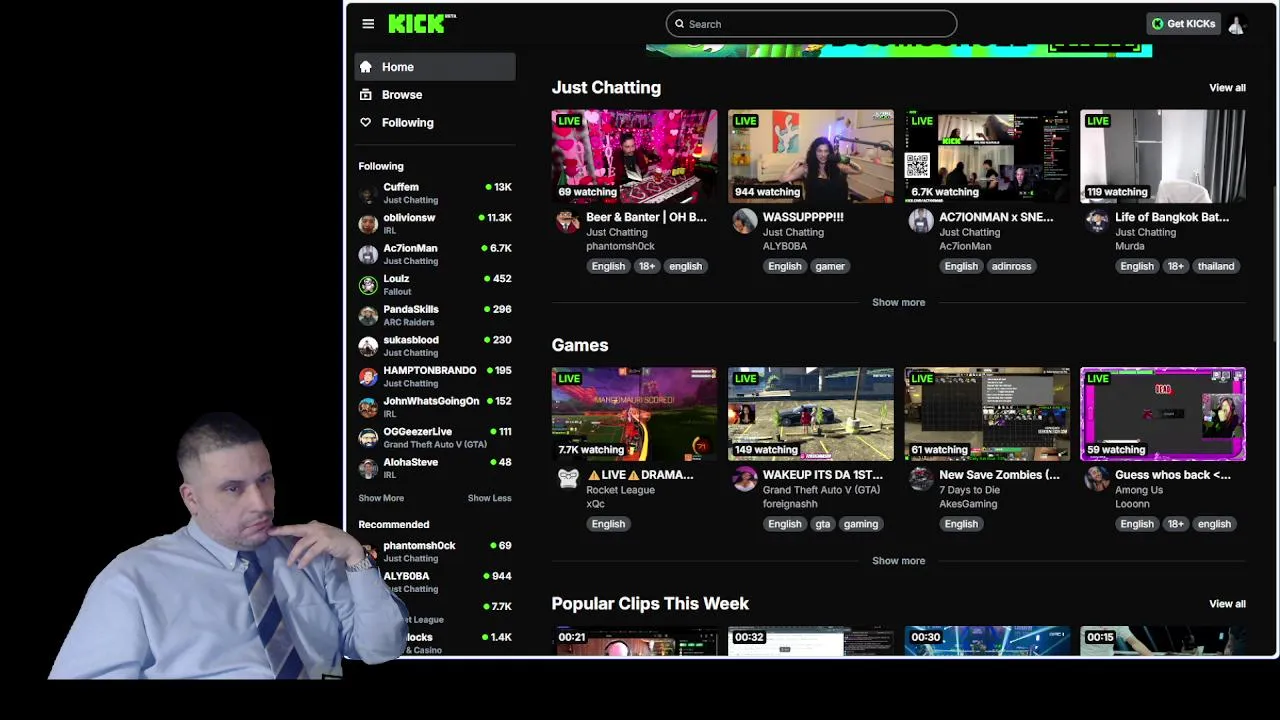Viewport: 1280px width, 720px height.
Task: Expand Games section with Show more
Action: pyautogui.click(x=898, y=561)
